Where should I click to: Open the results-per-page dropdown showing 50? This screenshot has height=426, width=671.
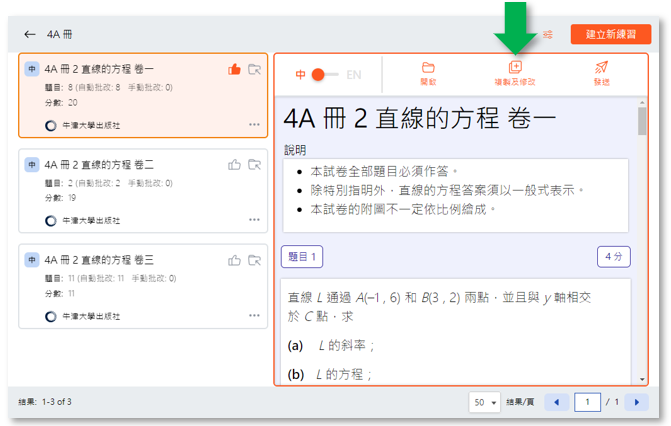(x=484, y=402)
